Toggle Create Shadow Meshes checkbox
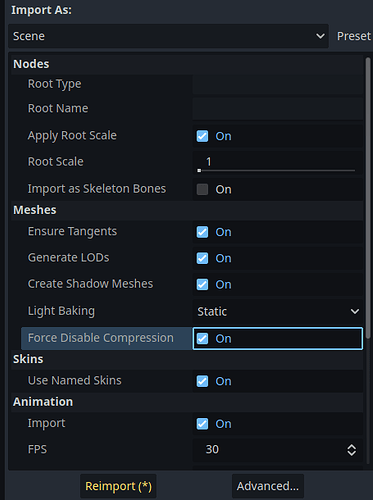Image resolution: width=373 pixels, height=500 pixels. (x=202, y=284)
